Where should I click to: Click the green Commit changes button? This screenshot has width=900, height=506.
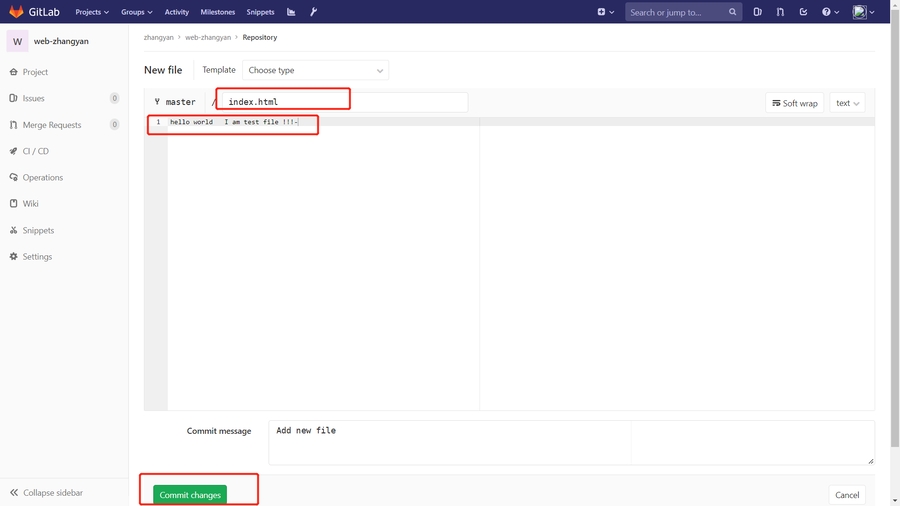click(x=190, y=495)
